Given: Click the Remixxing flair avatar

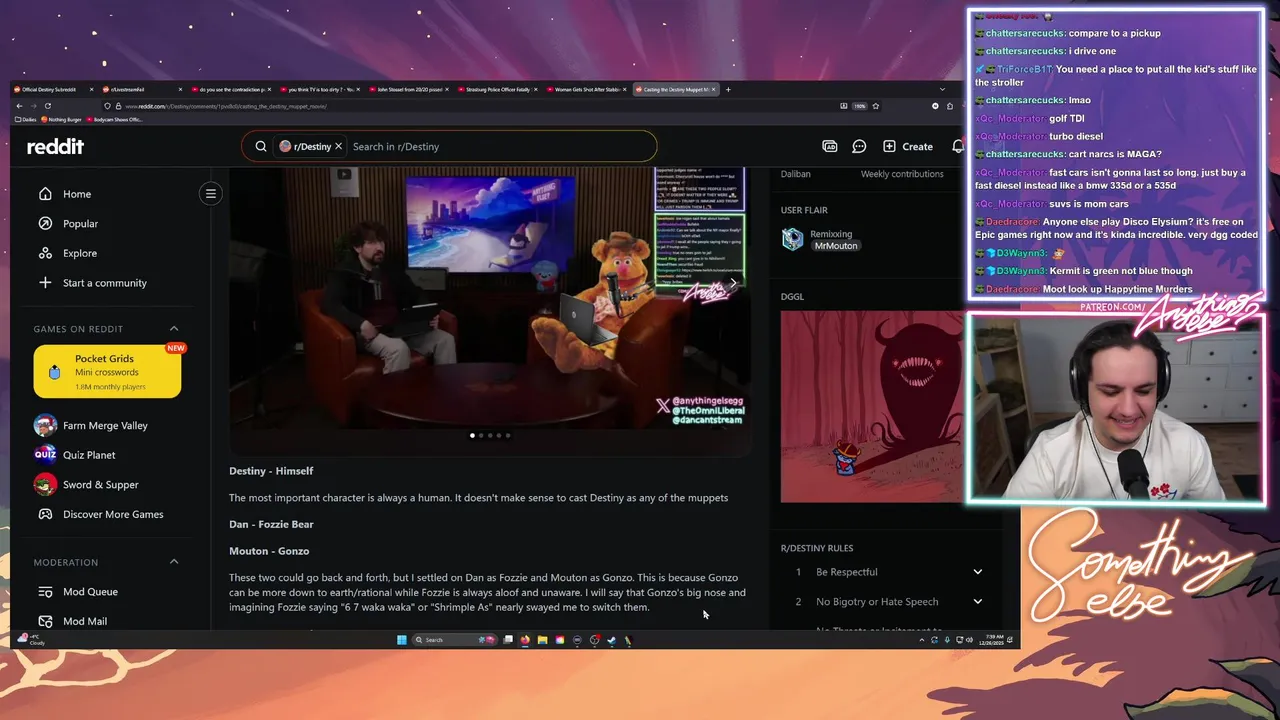Looking at the screenshot, I should 792,239.
